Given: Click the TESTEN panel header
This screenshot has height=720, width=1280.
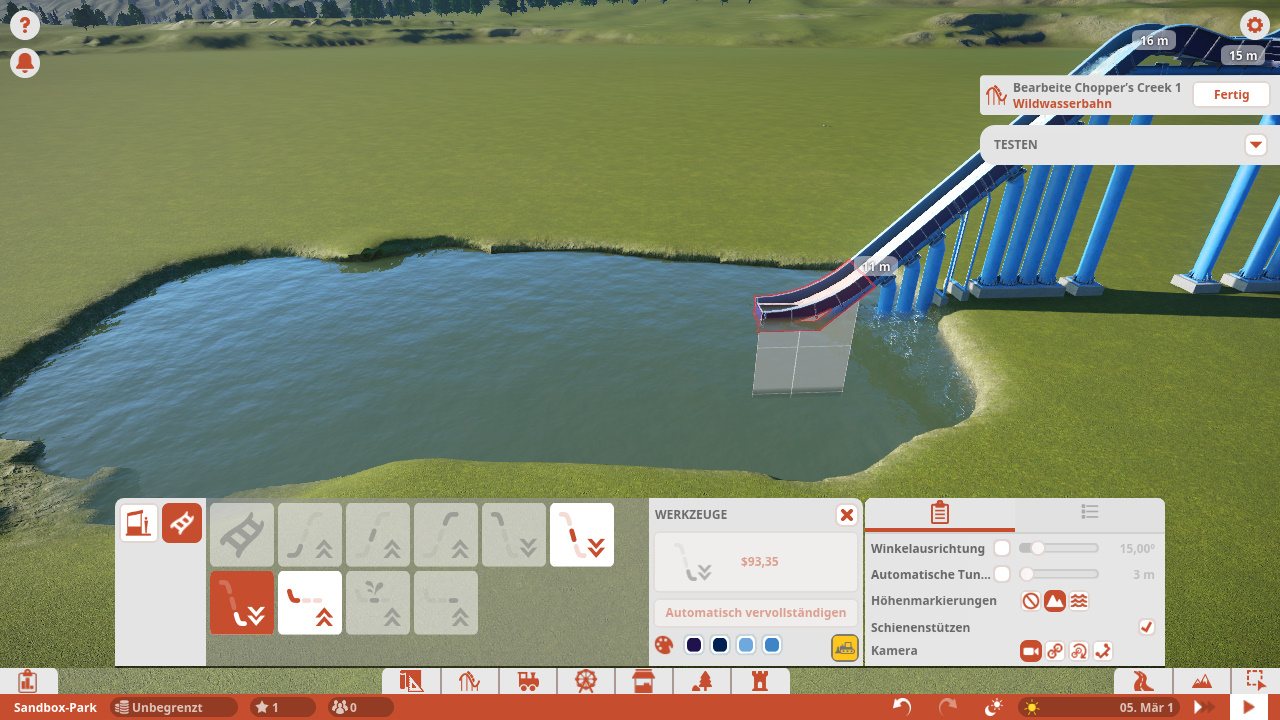Looking at the screenshot, I should 1130,145.
